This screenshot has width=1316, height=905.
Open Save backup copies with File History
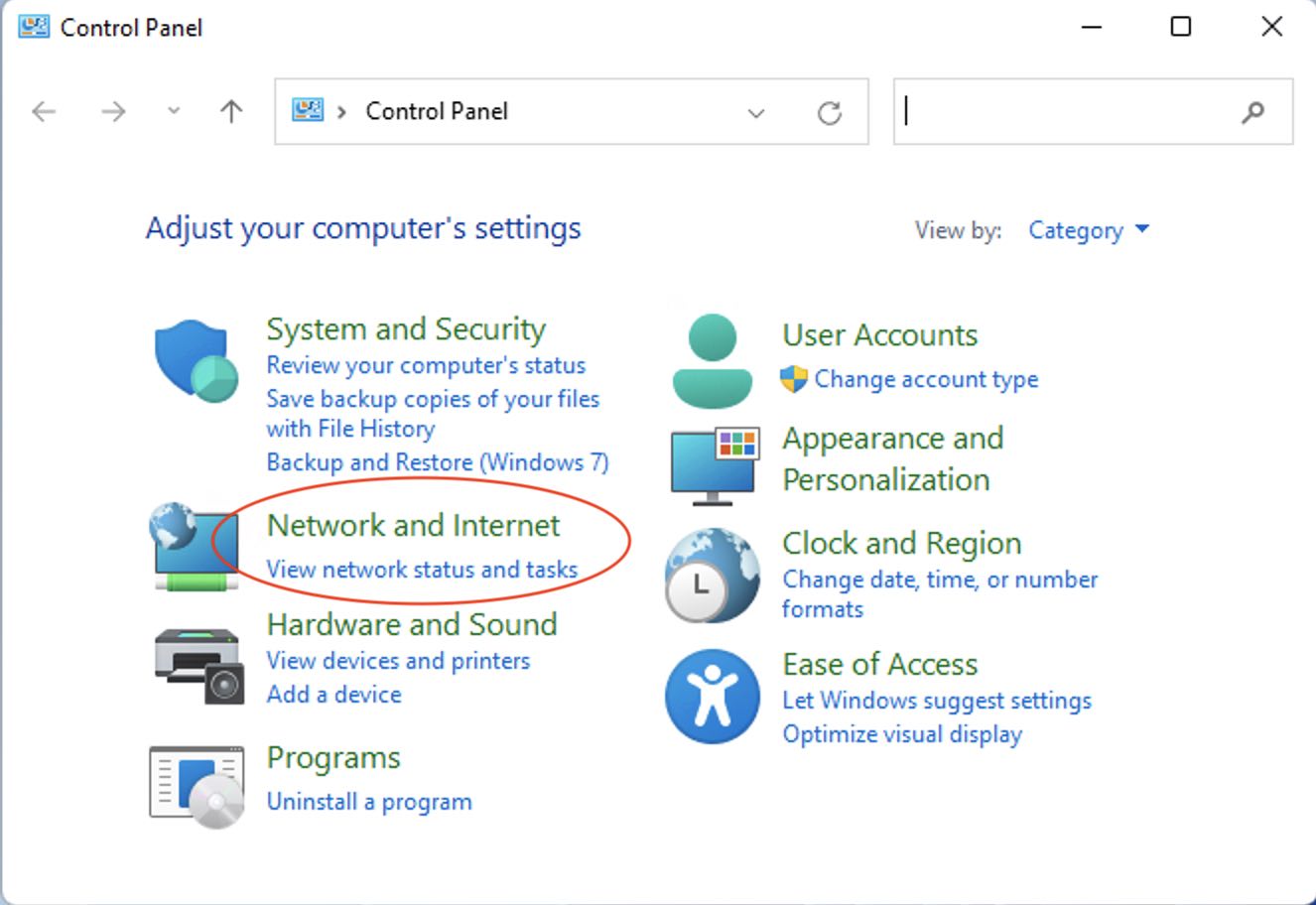point(433,414)
